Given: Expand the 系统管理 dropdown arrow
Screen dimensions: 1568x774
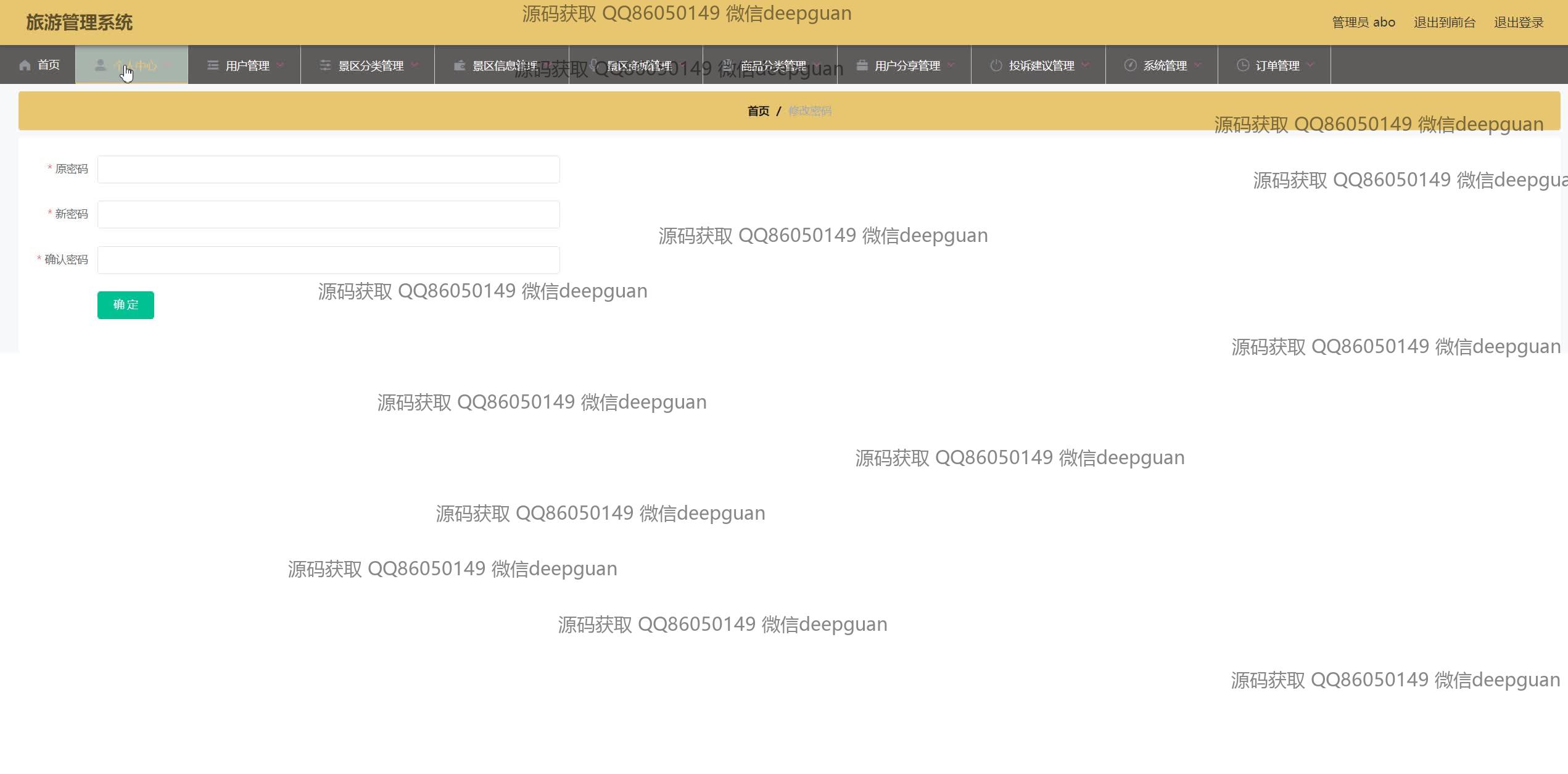Looking at the screenshot, I should 1198,65.
